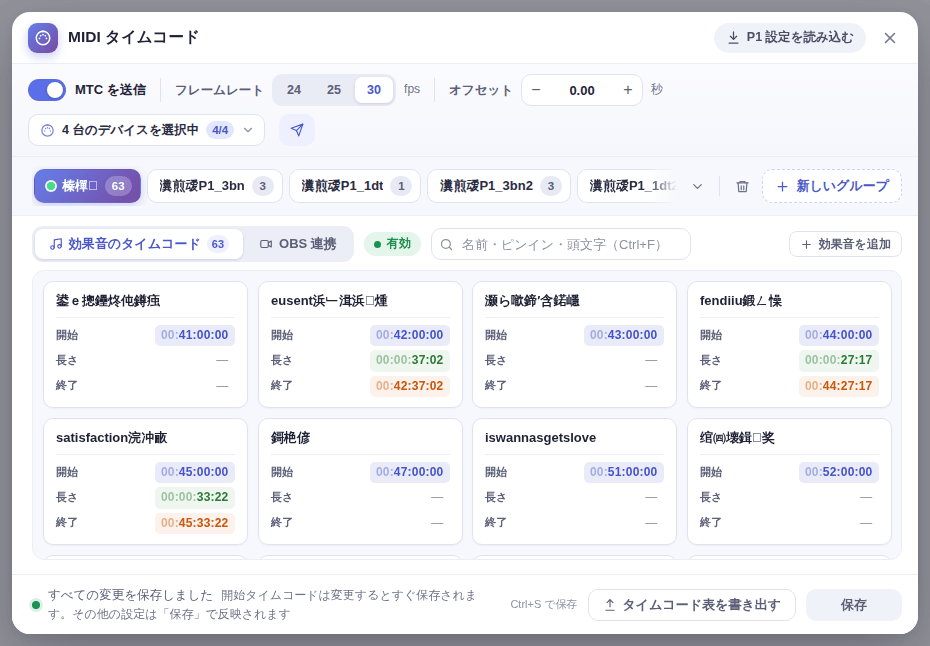
Task: Click the MIDI timecode app icon
Action: 43,38
